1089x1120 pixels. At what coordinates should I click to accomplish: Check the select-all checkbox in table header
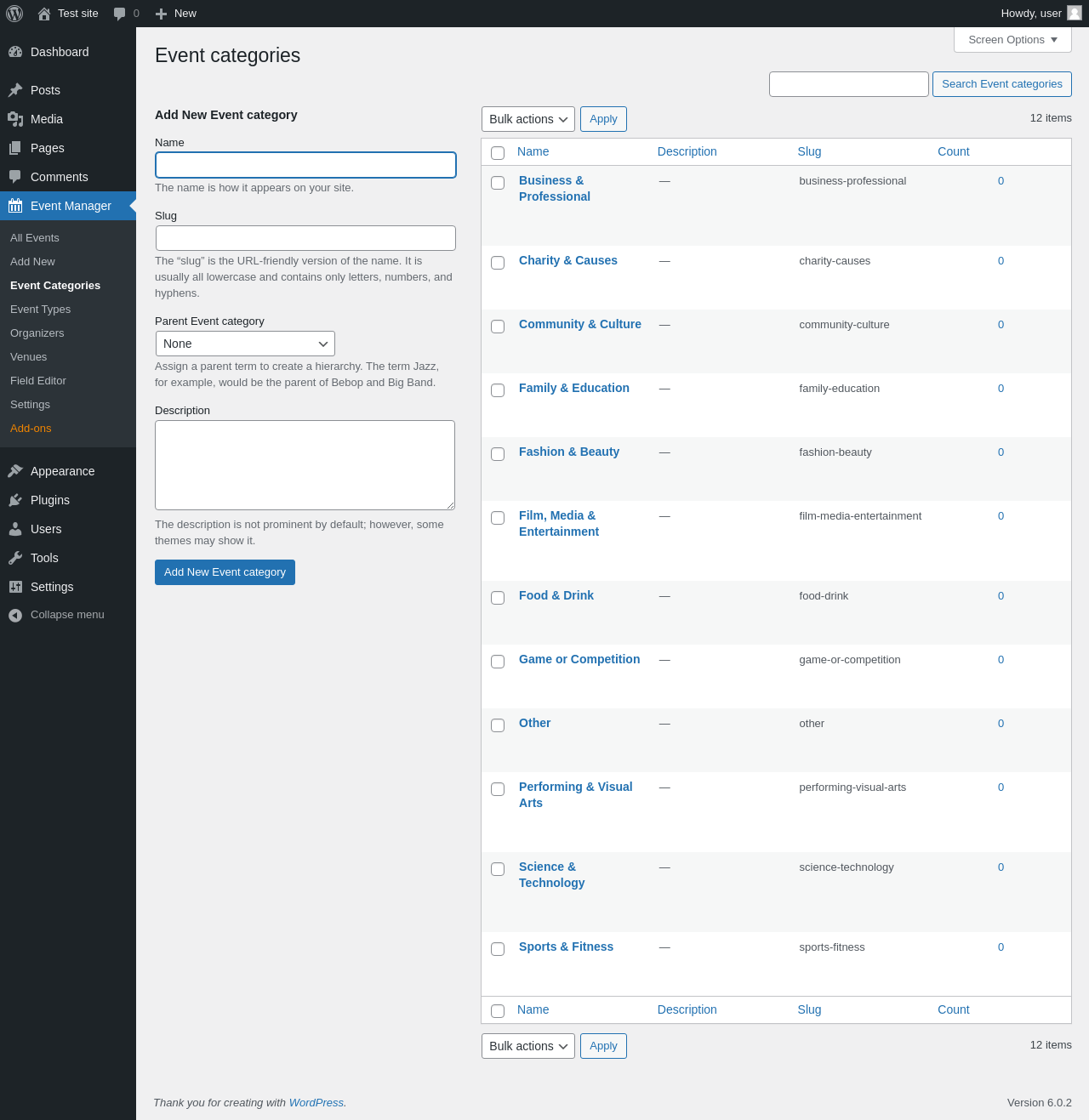[x=498, y=153]
